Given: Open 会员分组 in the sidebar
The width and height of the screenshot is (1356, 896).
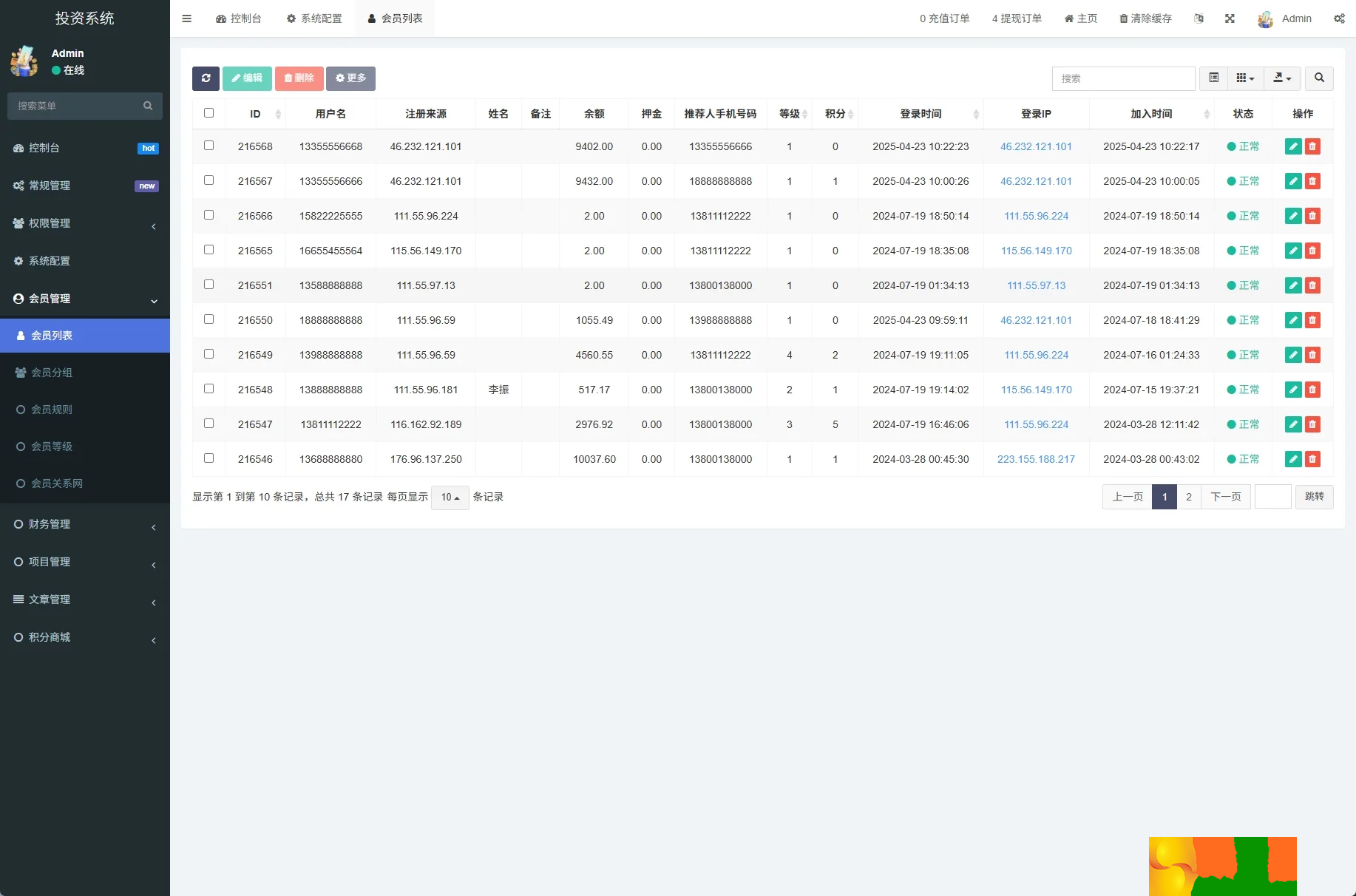Looking at the screenshot, I should click(x=52, y=373).
